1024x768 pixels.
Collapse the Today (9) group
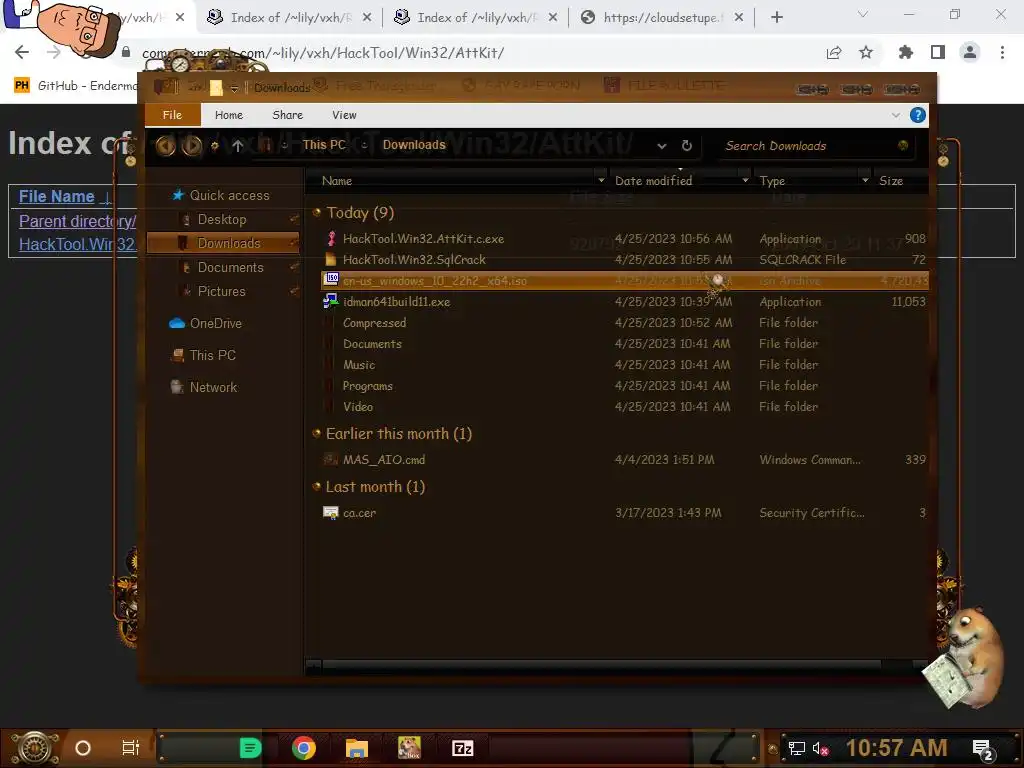(x=317, y=212)
